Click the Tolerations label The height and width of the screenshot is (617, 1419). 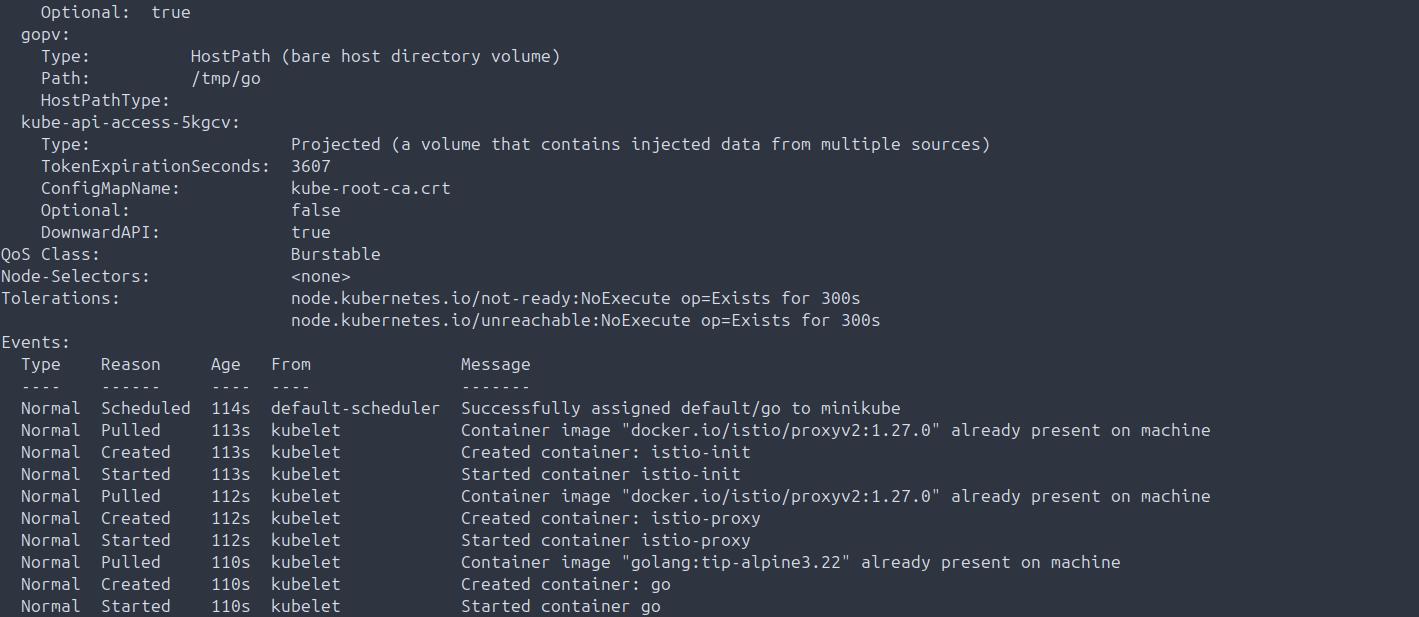(x=60, y=298)
